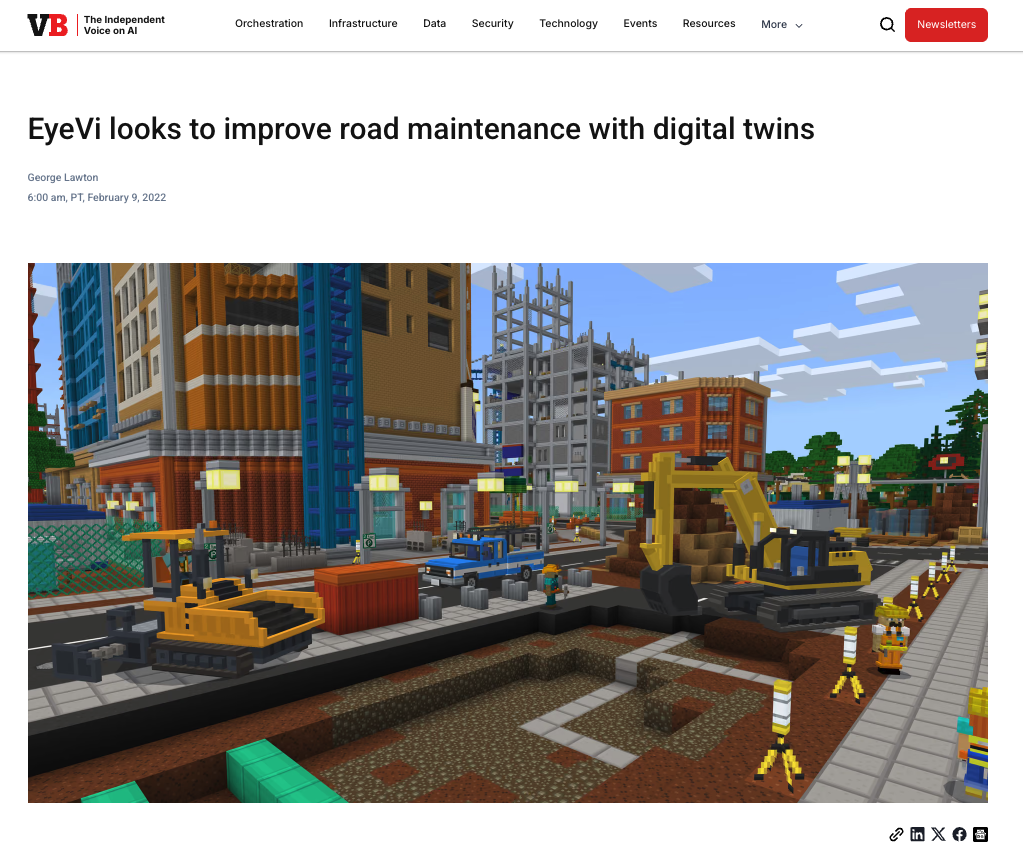1023x853 pixels.
Task: Select Technology in the top navigation
Action: pos(568,23)
